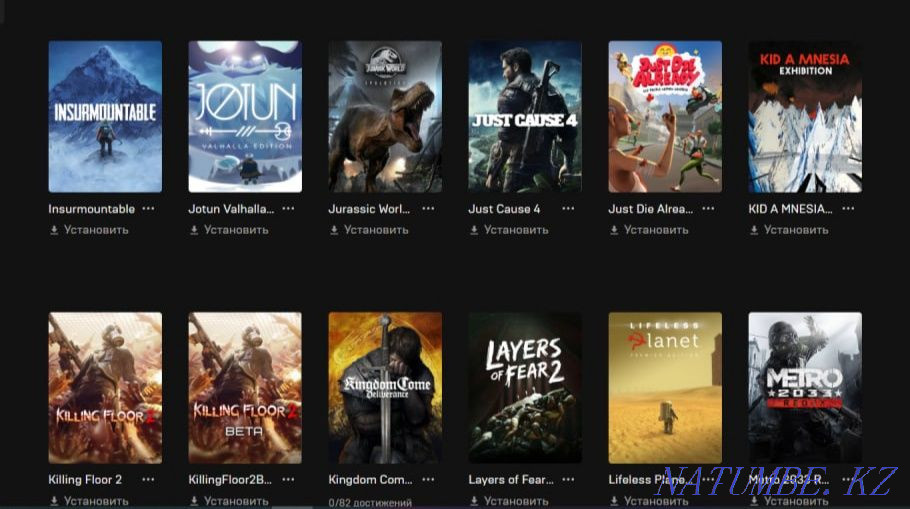Open the three-dot menu next to Insurmountable
The width and height of the screenshot is (910, 509).
148,209
